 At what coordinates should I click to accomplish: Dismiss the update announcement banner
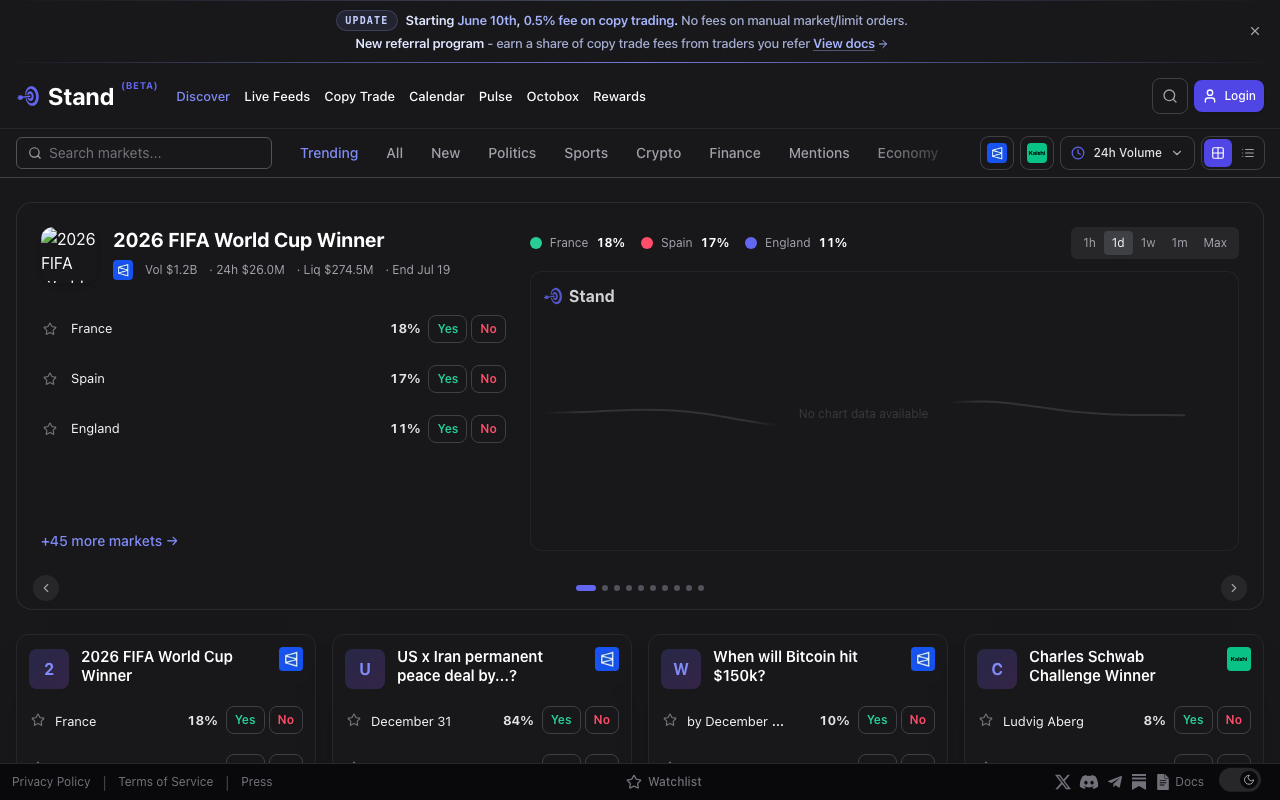click(1255, 31)
